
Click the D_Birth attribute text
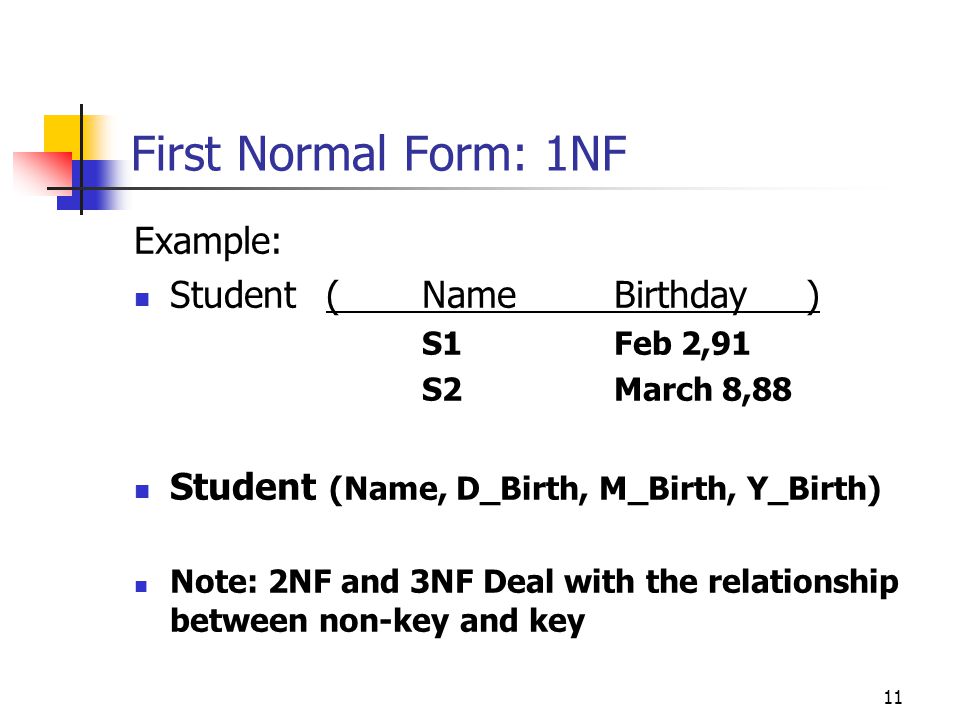pyautogui.click(x=517, y=489)
